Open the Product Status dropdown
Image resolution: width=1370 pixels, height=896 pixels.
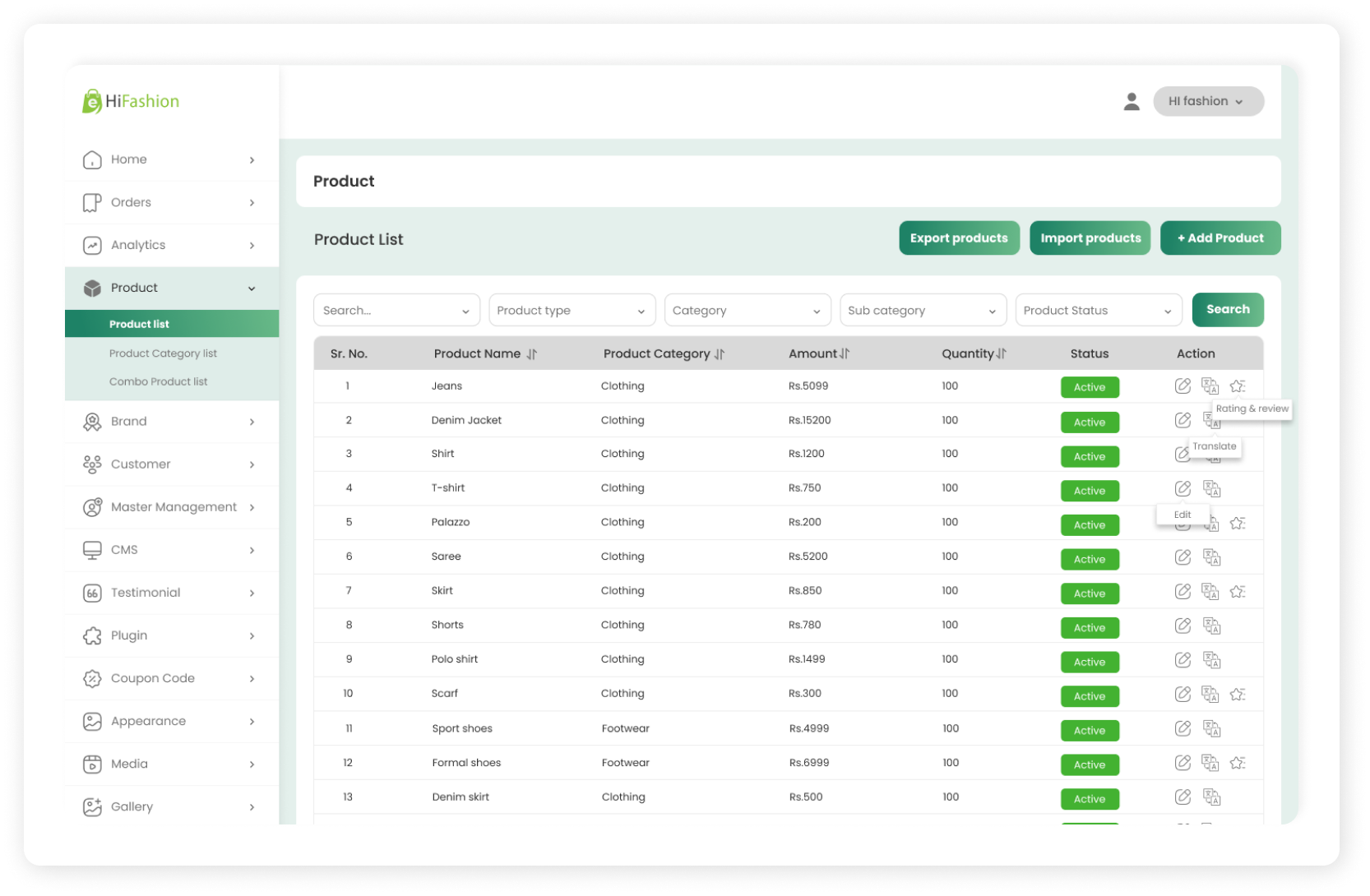[x=1099, y=310]
